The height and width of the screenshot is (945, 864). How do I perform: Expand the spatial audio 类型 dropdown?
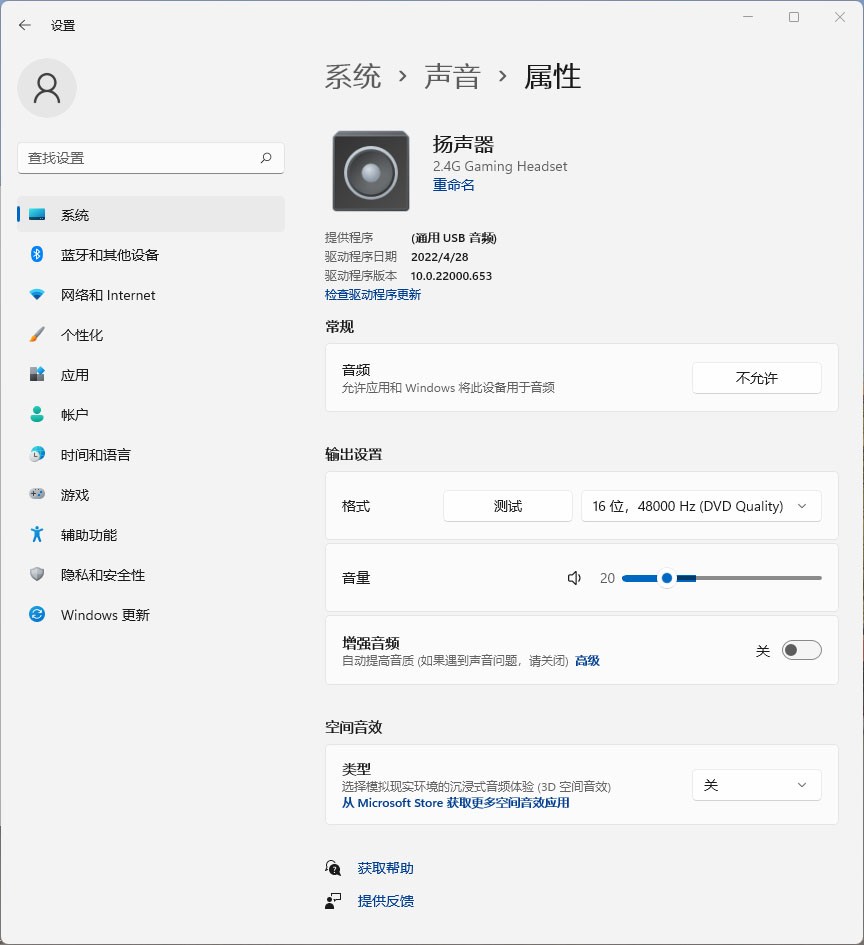click(756, 785)
